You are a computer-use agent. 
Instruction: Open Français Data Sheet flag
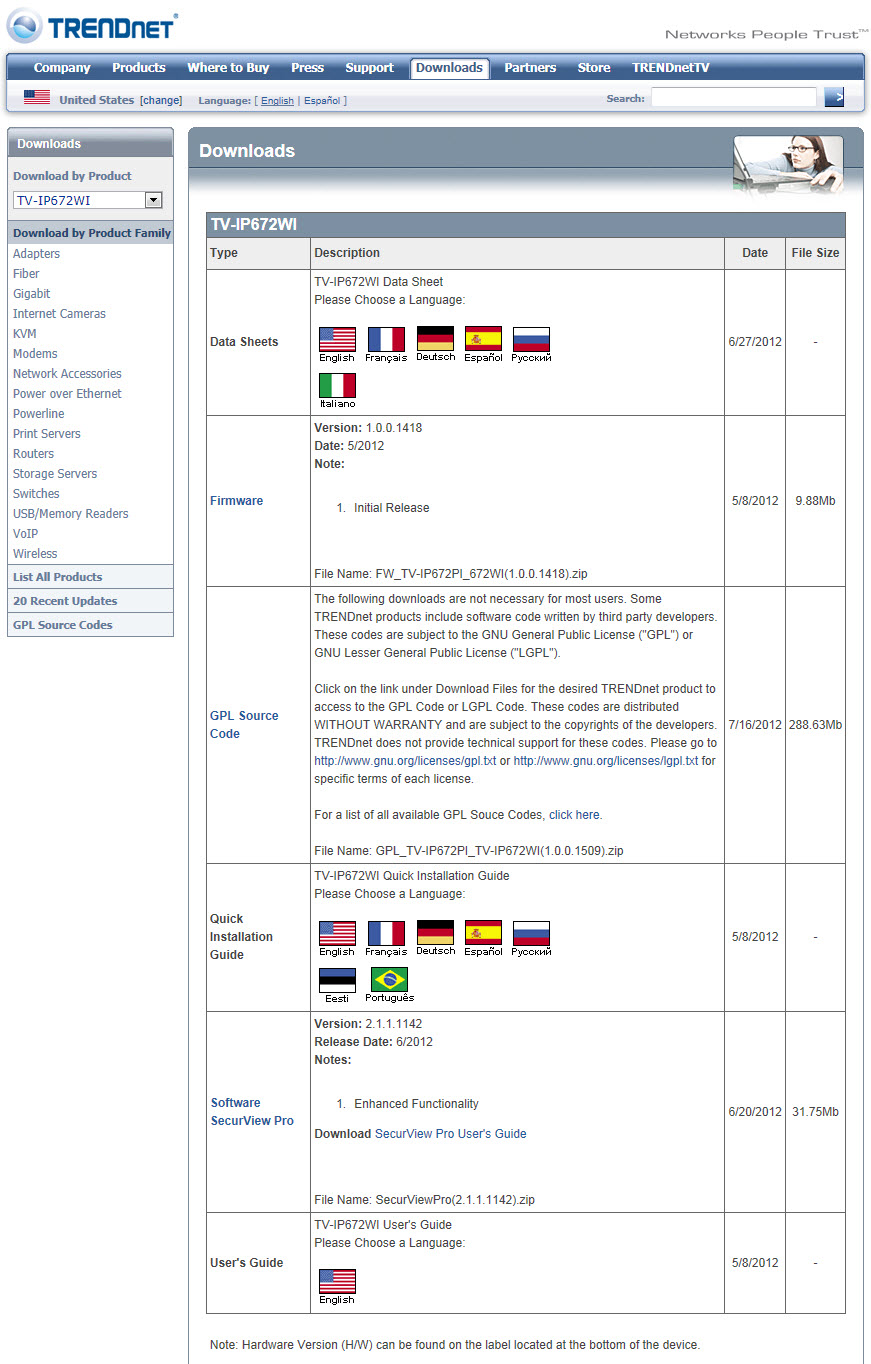pos(386,339)
